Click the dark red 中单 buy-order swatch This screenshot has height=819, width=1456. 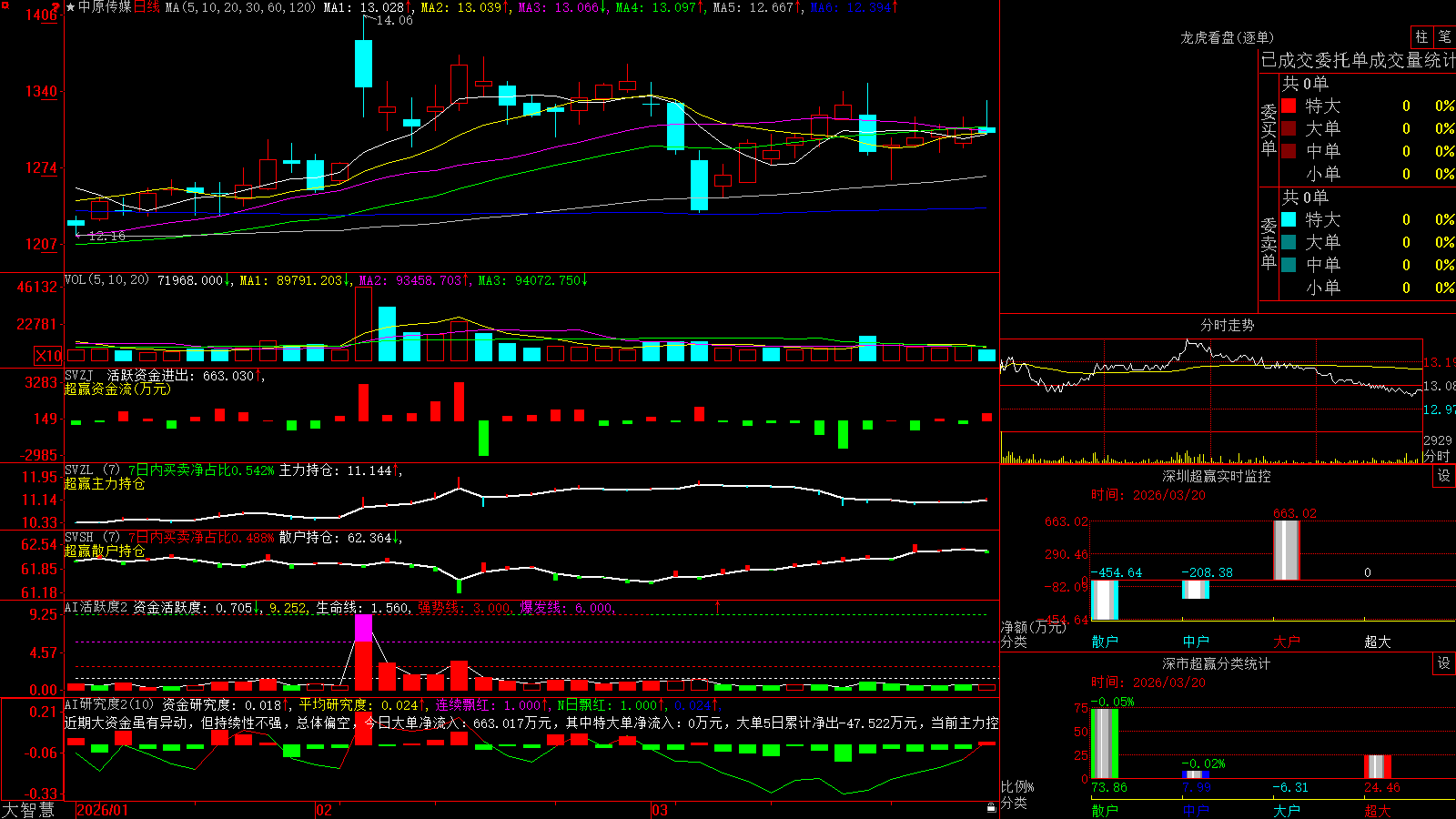tap(1289, 151)
